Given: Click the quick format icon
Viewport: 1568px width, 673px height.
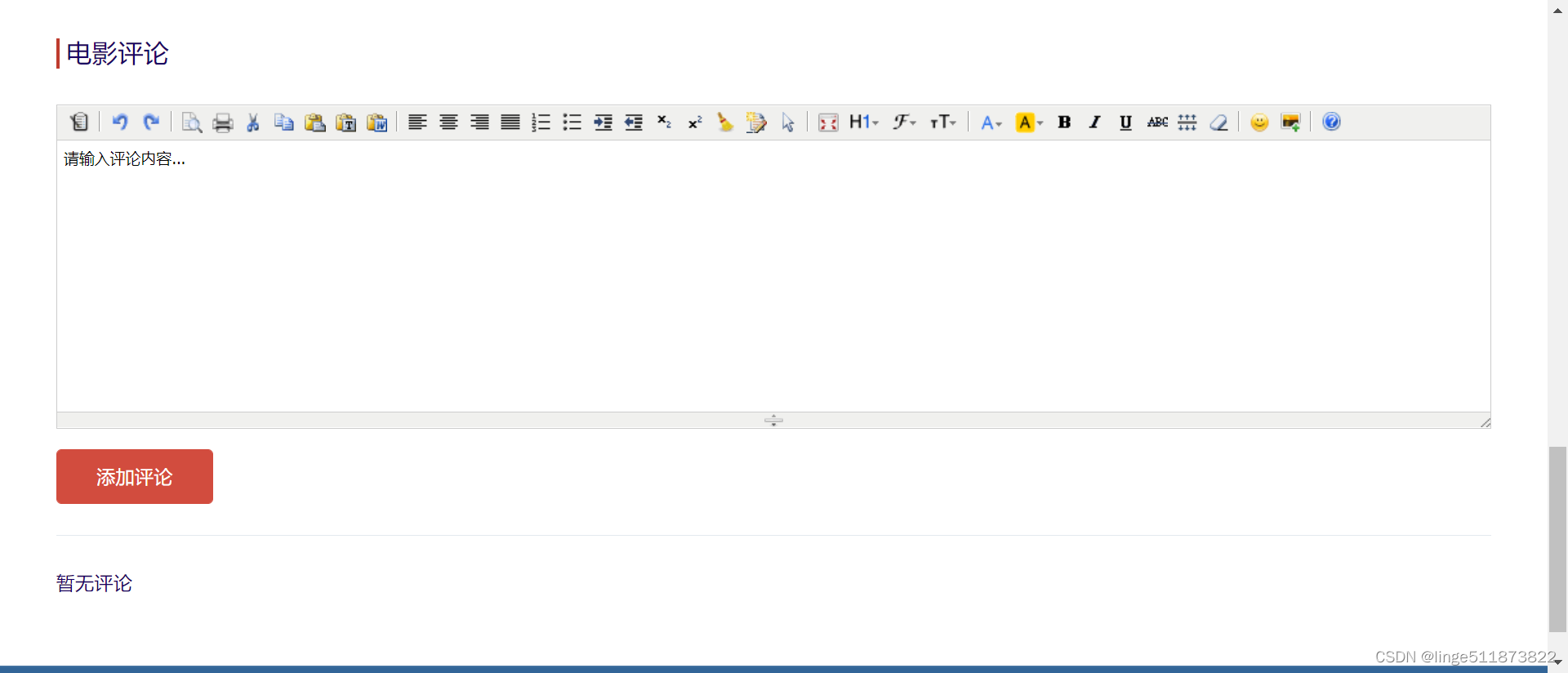Looking at the screenshot, I should pos(756,122).
